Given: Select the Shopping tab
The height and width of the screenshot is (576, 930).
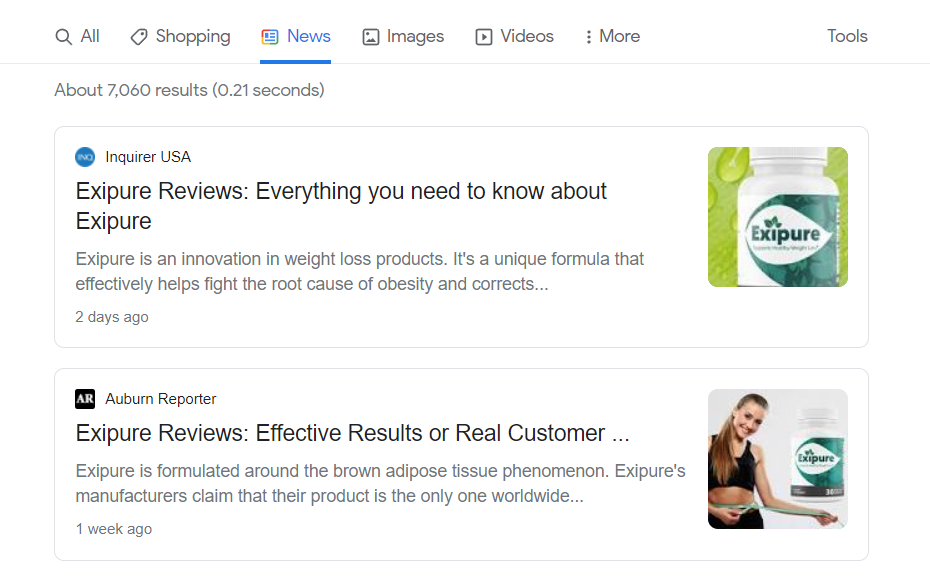Looking at the screenshot, I should click(x=180, y=36).
